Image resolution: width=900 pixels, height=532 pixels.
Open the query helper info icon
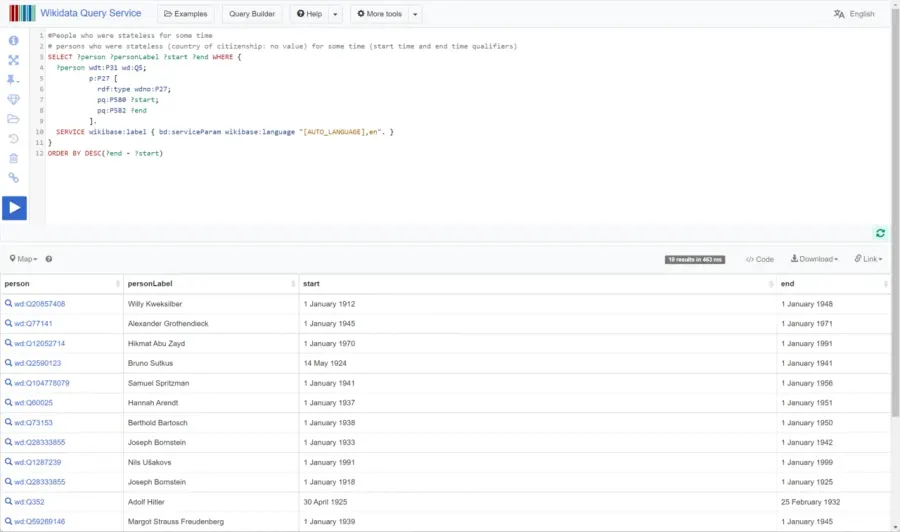click(x=13, y=40)
